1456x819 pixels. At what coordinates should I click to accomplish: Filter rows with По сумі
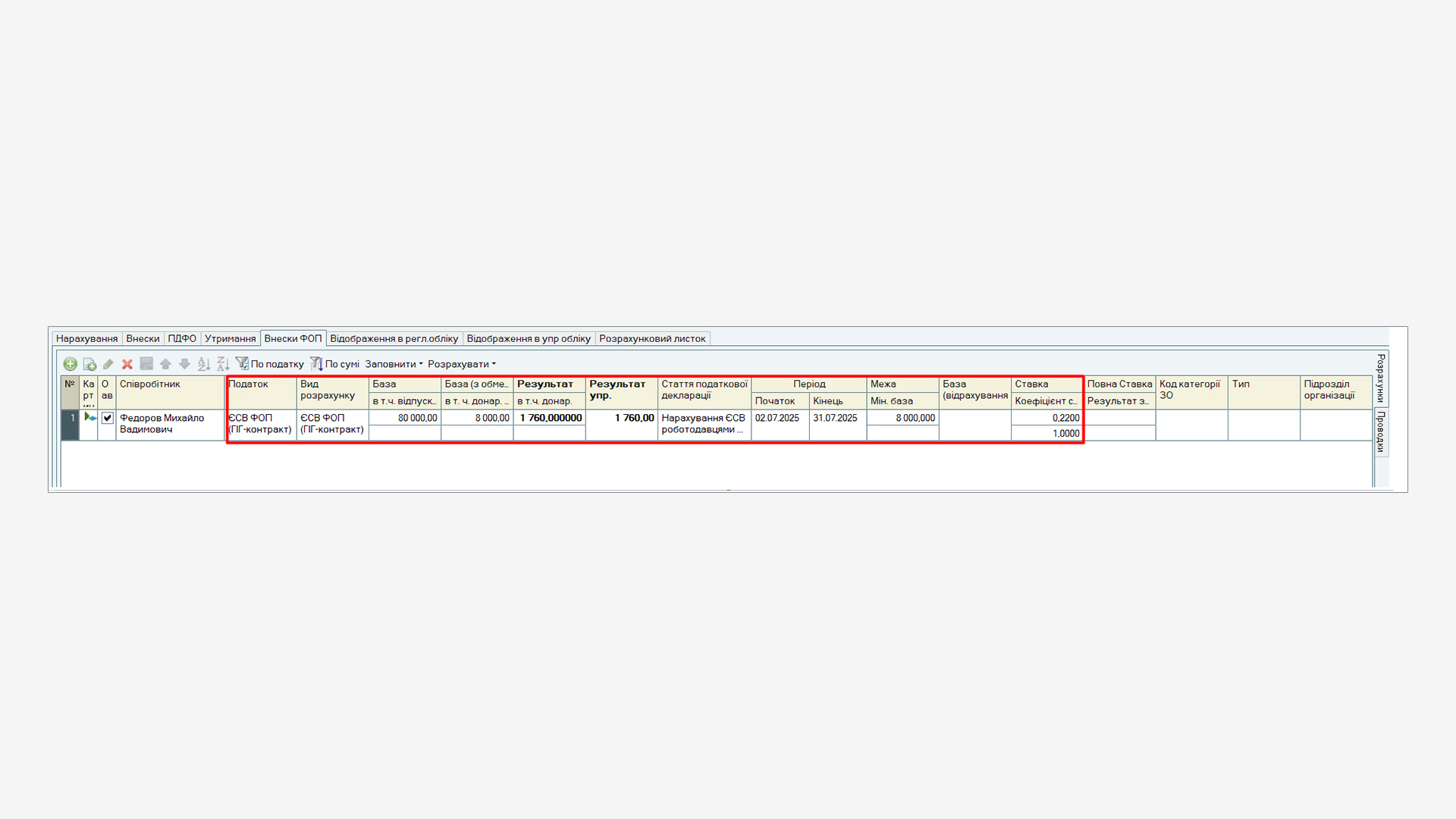coord(334,364)
